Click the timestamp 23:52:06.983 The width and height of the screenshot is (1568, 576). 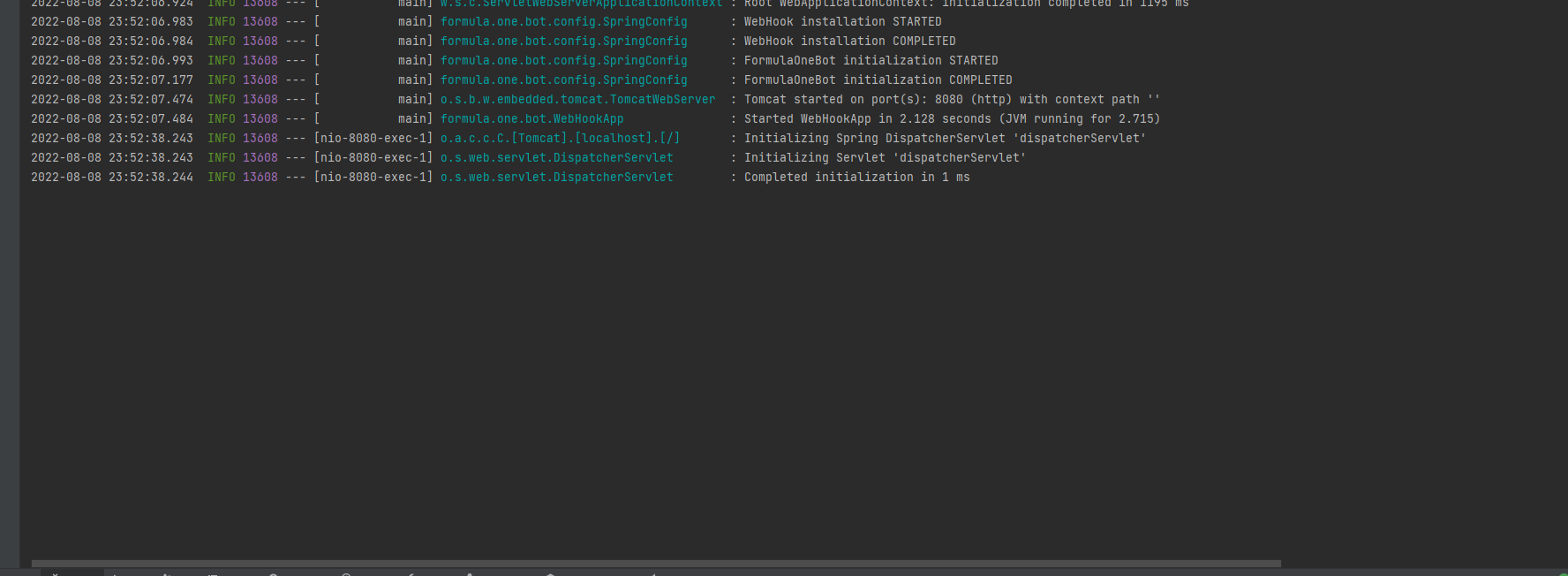pyautogui.click(x=151, y=21)
